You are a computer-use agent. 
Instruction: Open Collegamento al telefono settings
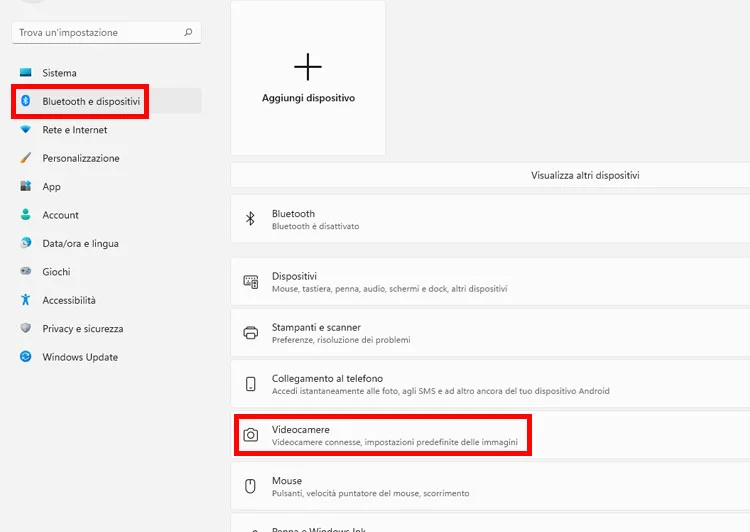click(x=490, y=384)
